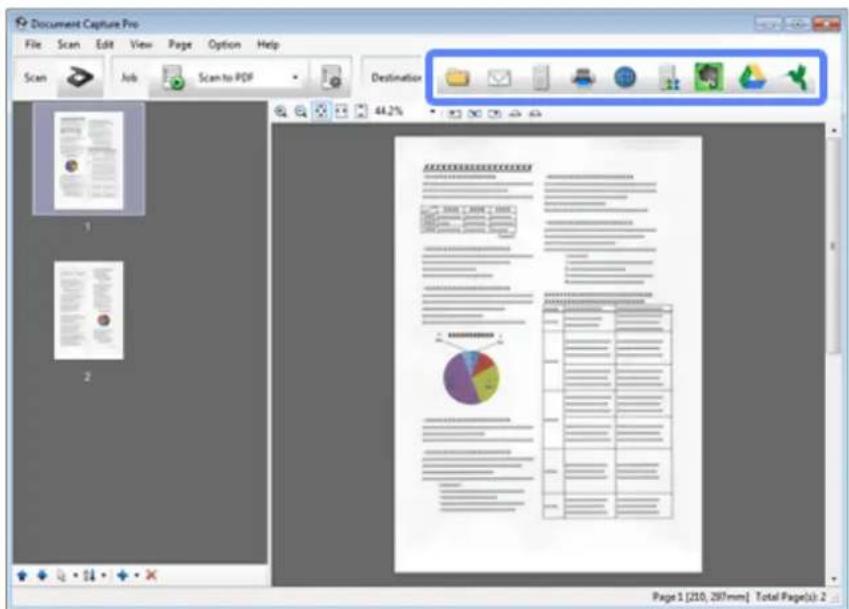The height and width of the screenshot is (609, 849).
Task: Open the Scan menu
Action: coord(69,44)
